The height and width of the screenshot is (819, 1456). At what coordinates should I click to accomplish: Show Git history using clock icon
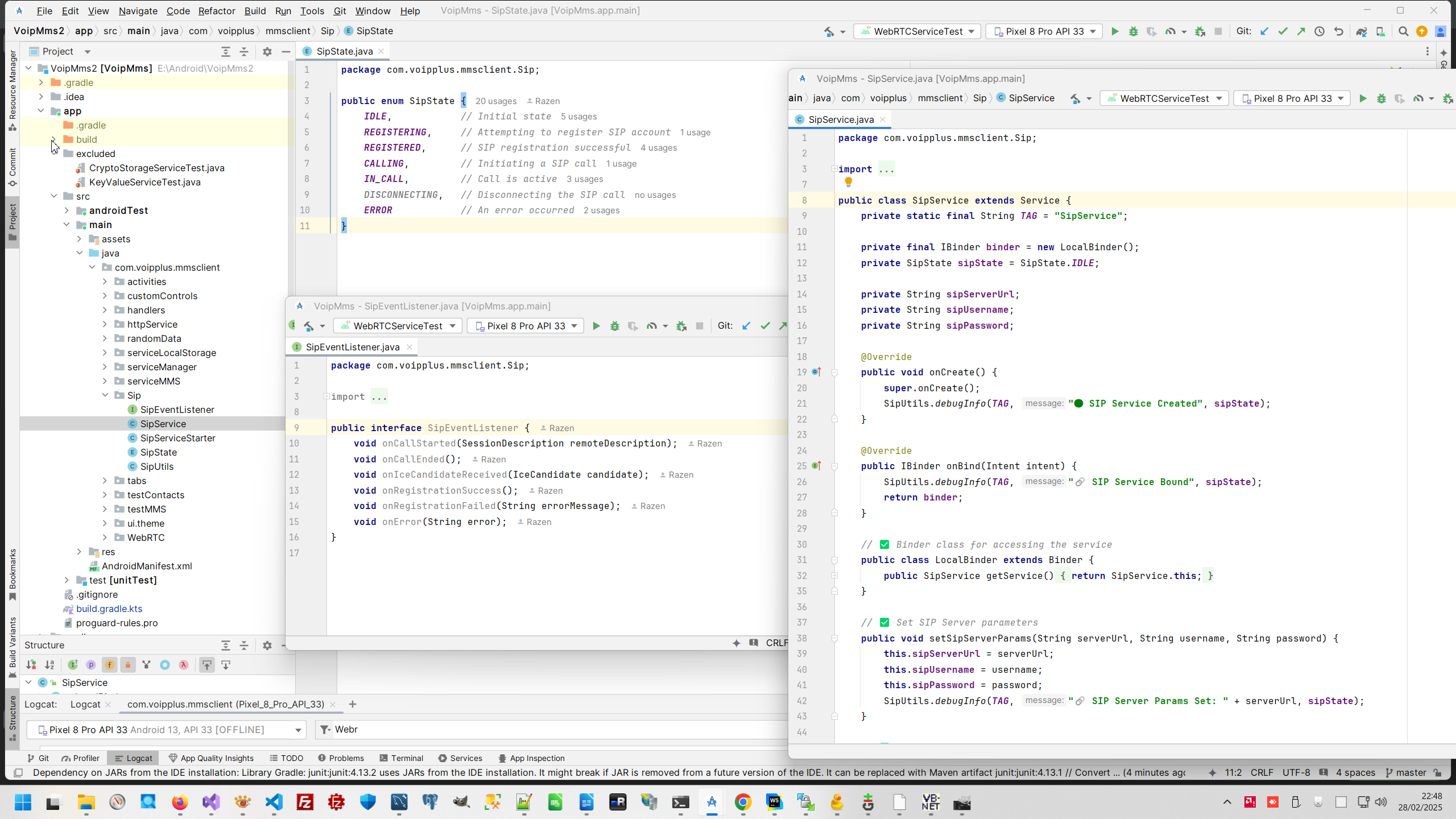[x=1319, y=31]
